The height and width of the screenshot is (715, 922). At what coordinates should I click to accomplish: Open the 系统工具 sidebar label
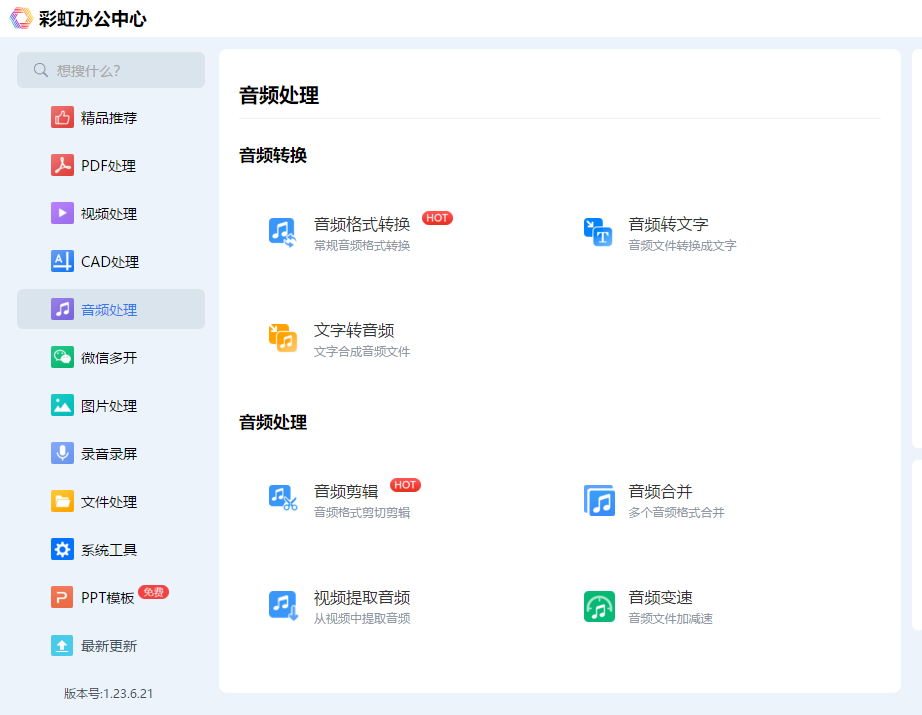click(109, 550)
